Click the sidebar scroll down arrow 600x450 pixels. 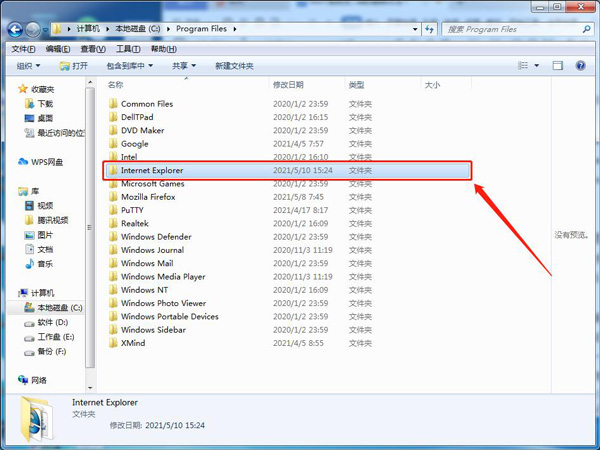click(x=90, y=388)
